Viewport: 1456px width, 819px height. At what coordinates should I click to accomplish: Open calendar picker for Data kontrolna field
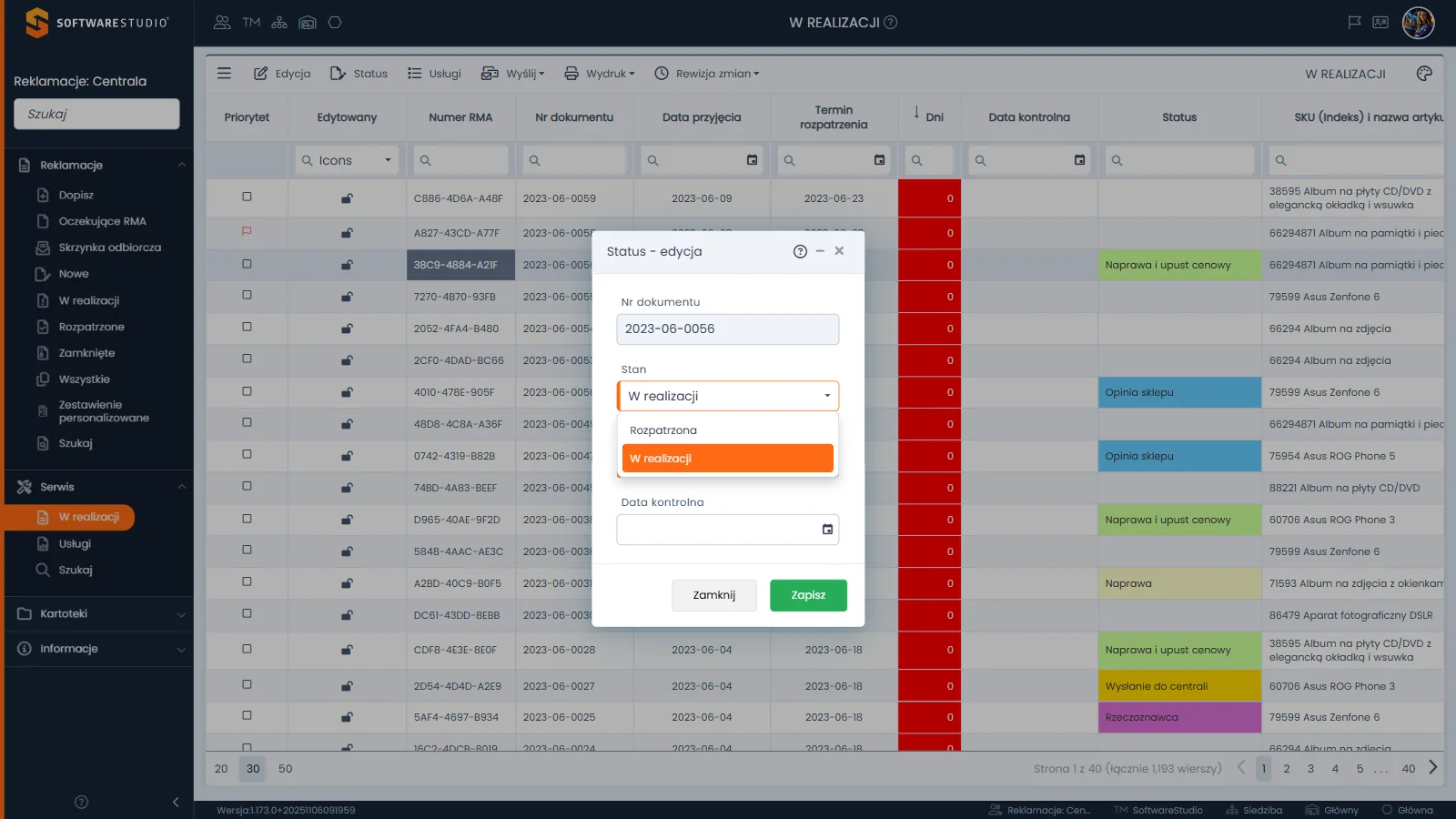point(827,530)
